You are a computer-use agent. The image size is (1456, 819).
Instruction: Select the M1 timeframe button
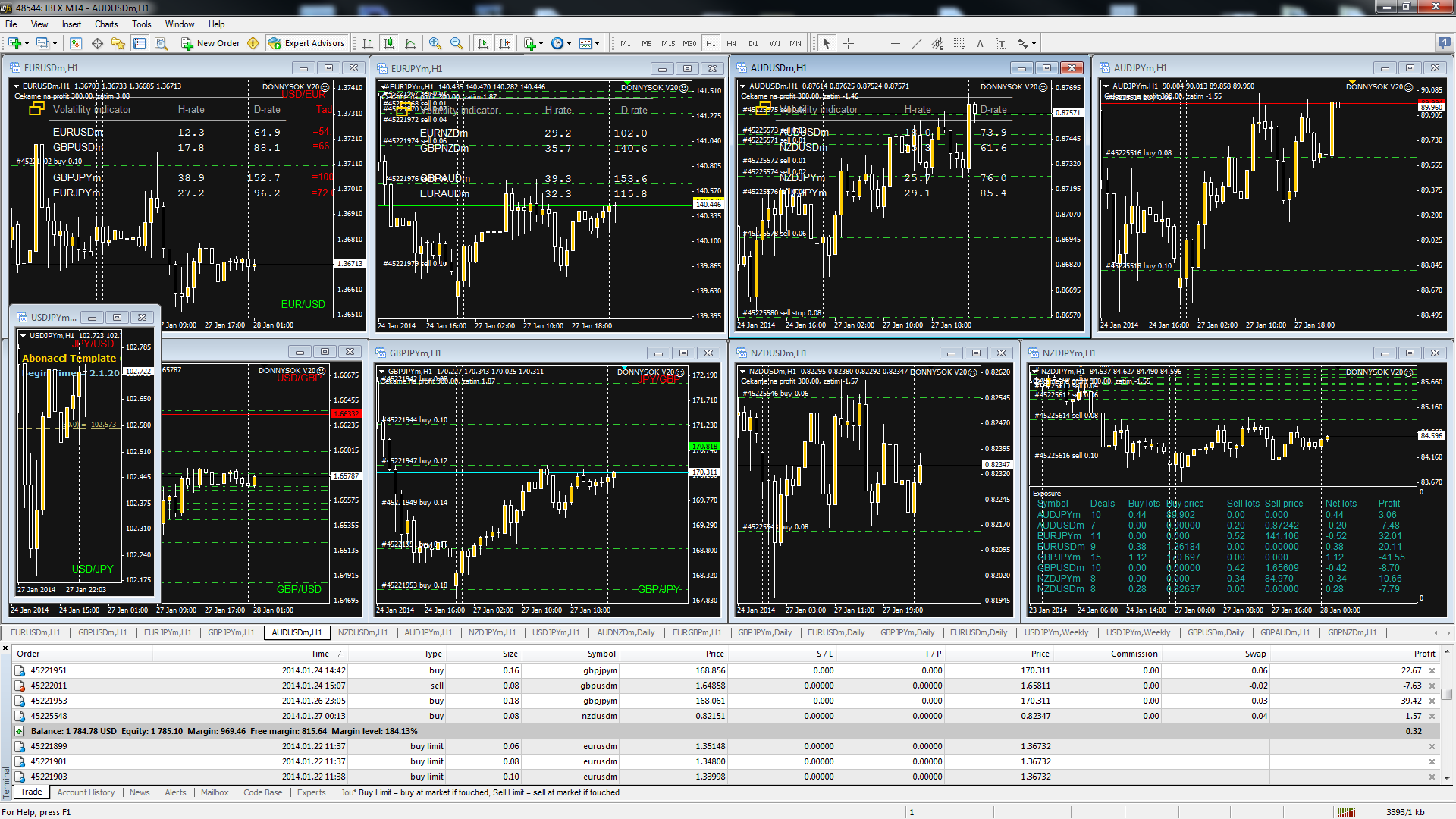click(x=626, y=43)
